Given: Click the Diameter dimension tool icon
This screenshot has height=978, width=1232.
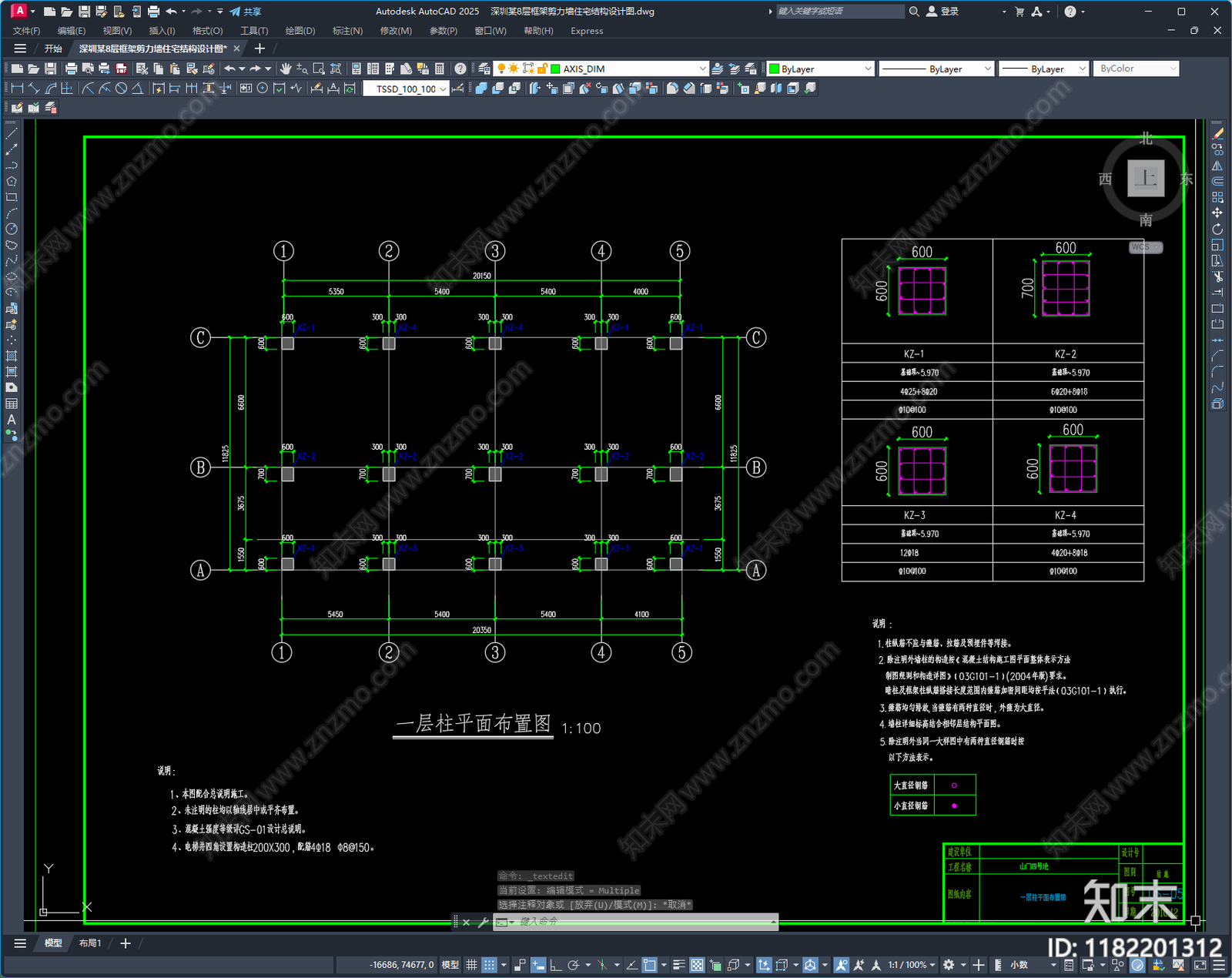Looking at the screenshot, I should point(121,89).
